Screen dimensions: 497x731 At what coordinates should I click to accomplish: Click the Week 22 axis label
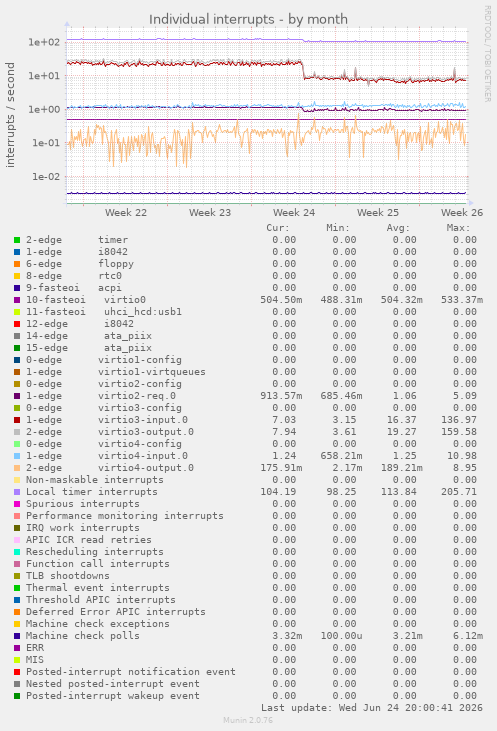[x=126, y=213]
